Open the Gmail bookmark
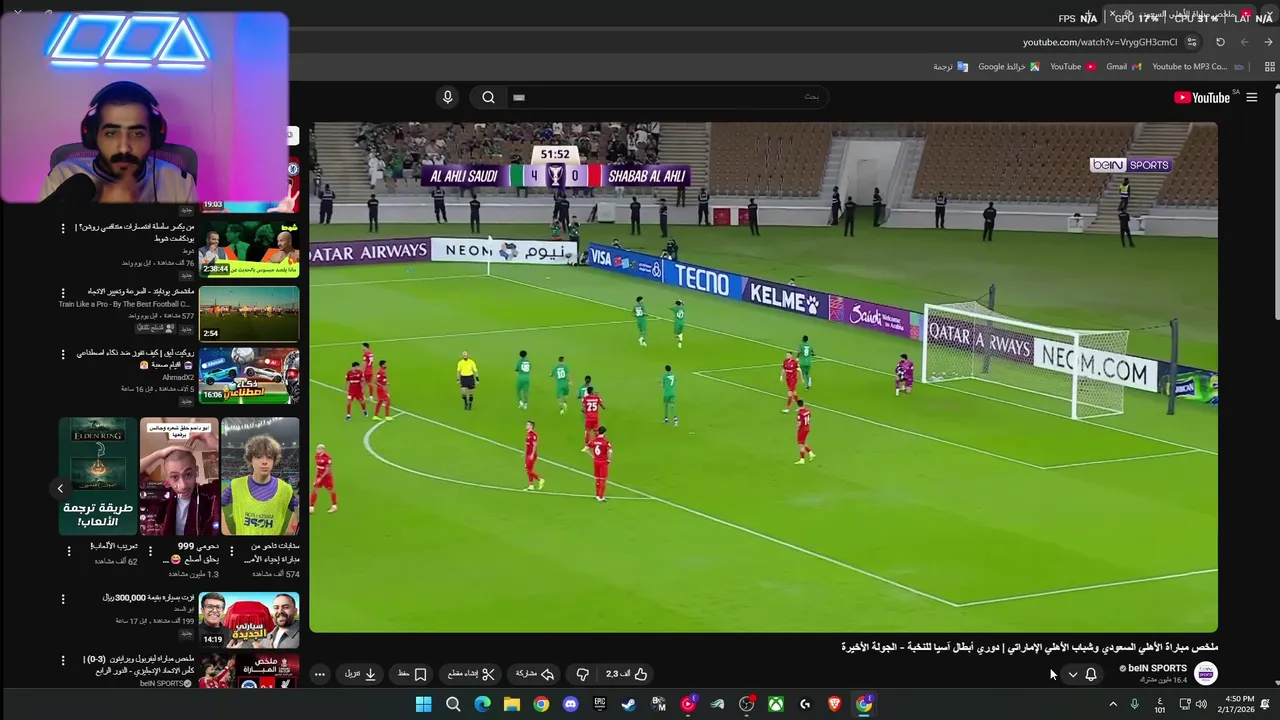 point(1123,67)
